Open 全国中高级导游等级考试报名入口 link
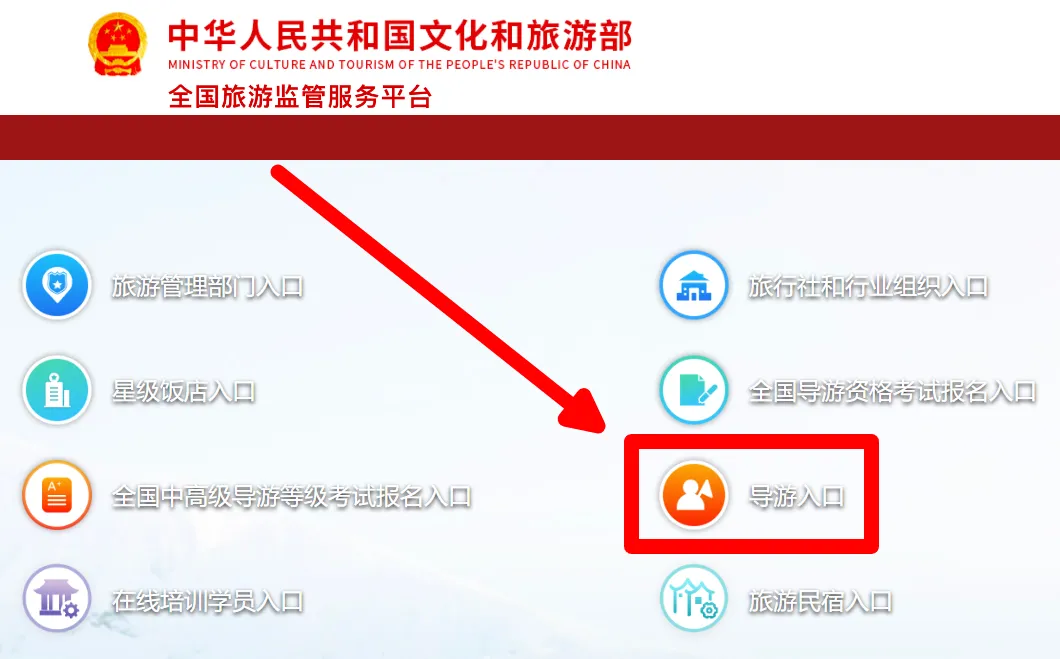Screen dimensions: 1060x659 tap(291, 497)
